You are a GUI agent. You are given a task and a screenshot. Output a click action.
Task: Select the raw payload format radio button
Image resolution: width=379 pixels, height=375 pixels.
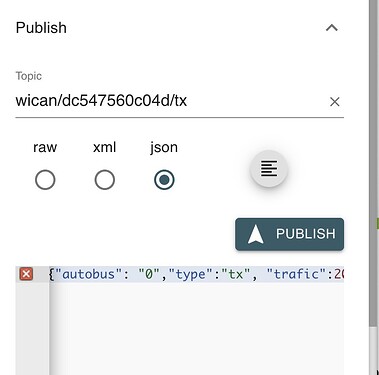45,180
